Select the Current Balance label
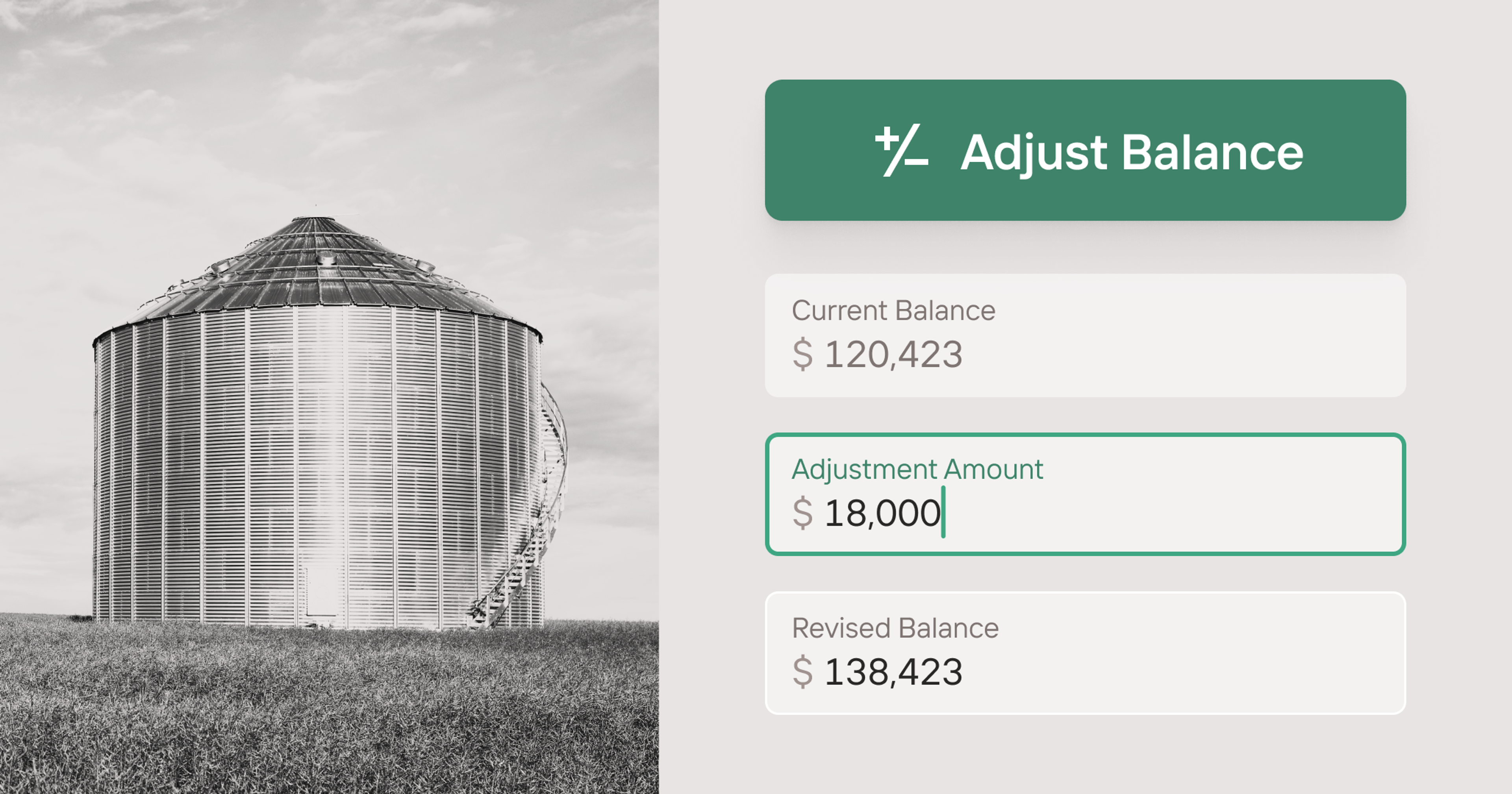 pos(893,311)
